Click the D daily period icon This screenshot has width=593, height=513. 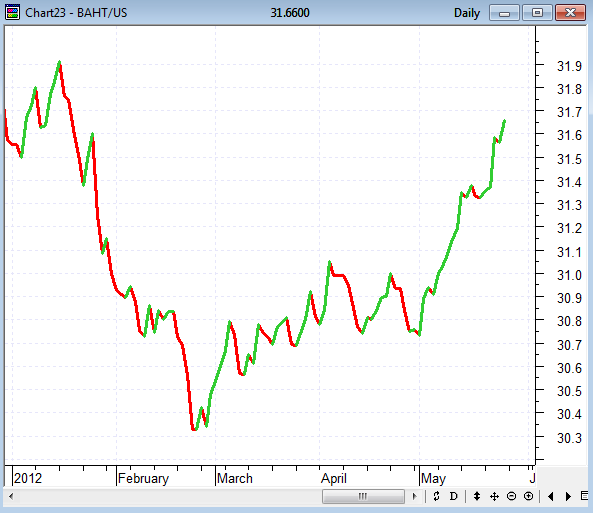coord(453,496)
